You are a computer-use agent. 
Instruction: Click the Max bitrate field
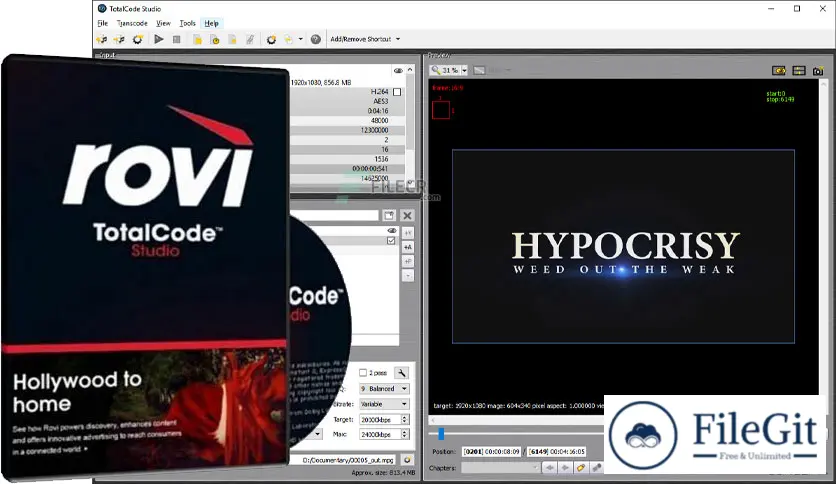[379, 434]
